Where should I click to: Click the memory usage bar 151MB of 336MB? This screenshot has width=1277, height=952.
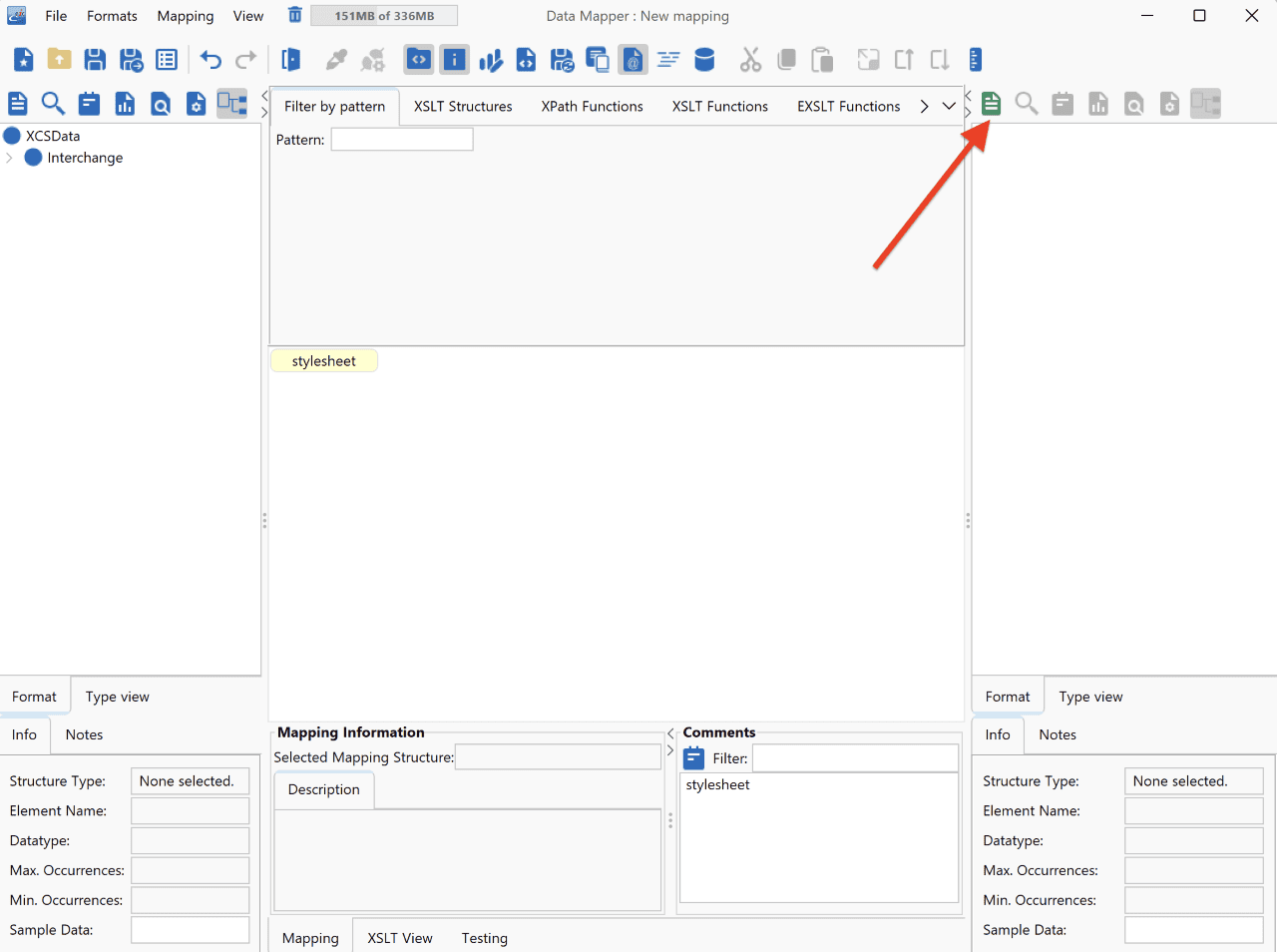(x=384, y=16)
